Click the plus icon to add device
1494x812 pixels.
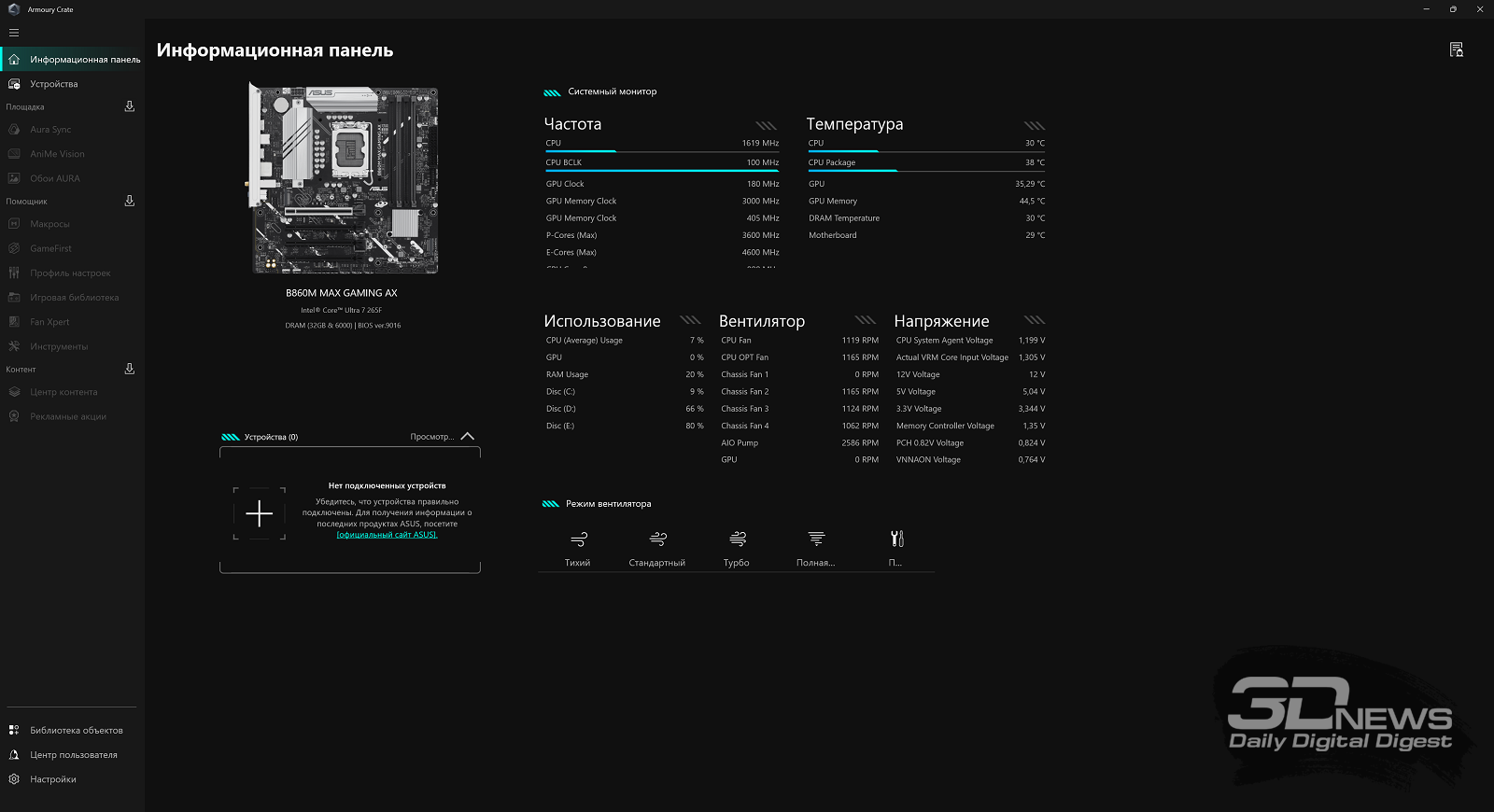[259, 513]
